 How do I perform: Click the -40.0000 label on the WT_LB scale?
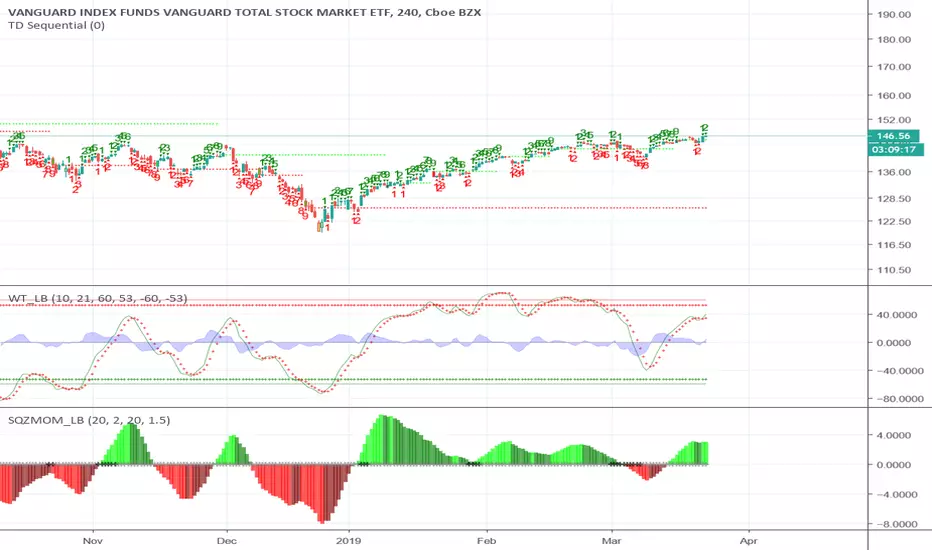tap(898, 371)
